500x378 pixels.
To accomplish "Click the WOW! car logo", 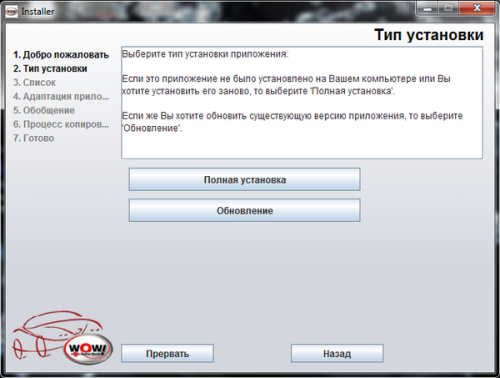I will click(x=63, y=337).
